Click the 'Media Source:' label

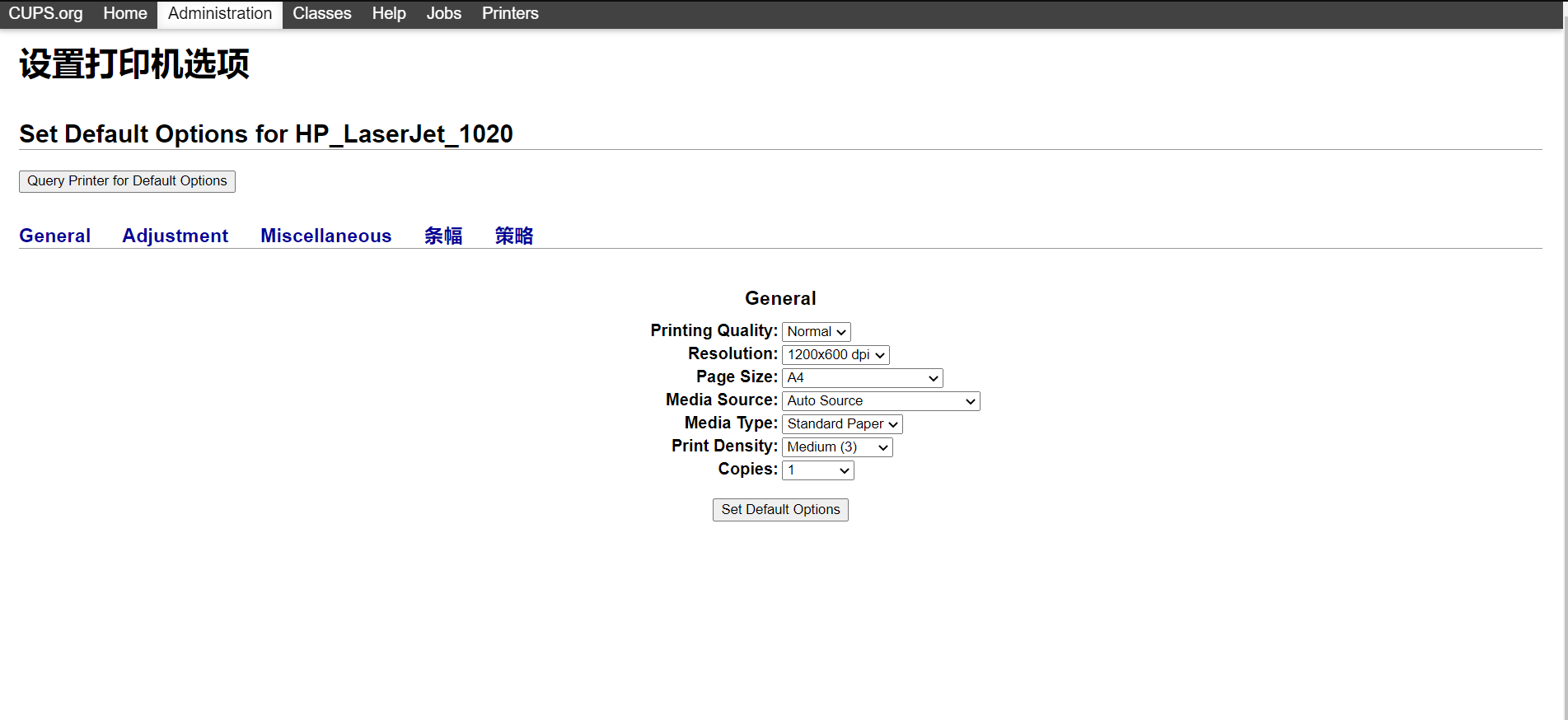(x=722, y=400)
